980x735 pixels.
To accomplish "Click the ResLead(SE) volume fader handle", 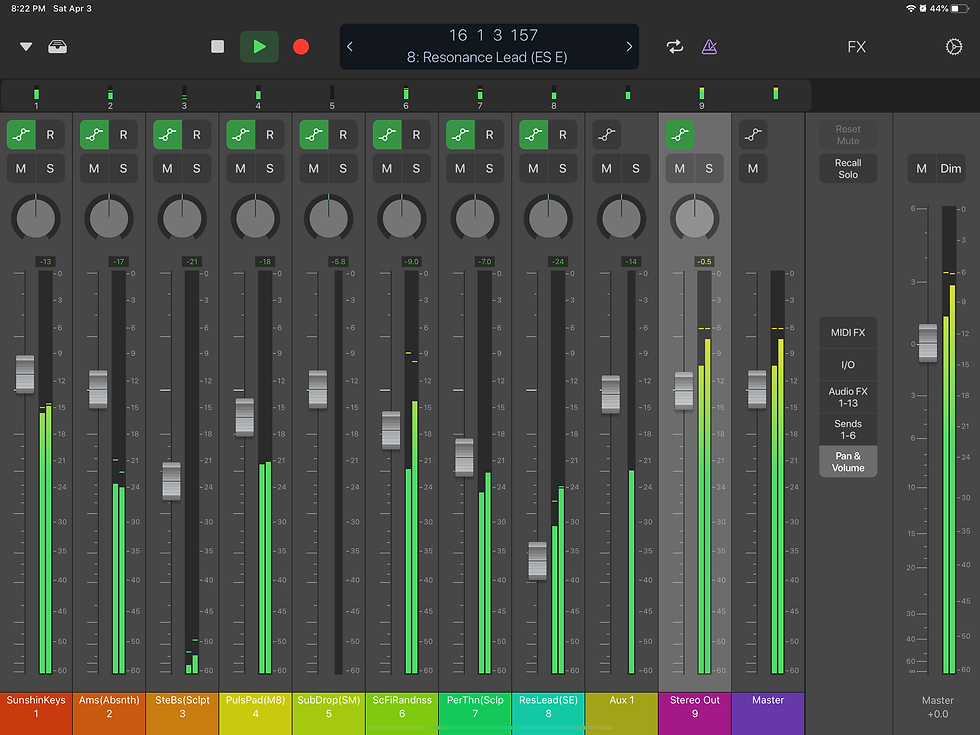I will [x=538, y=560].
